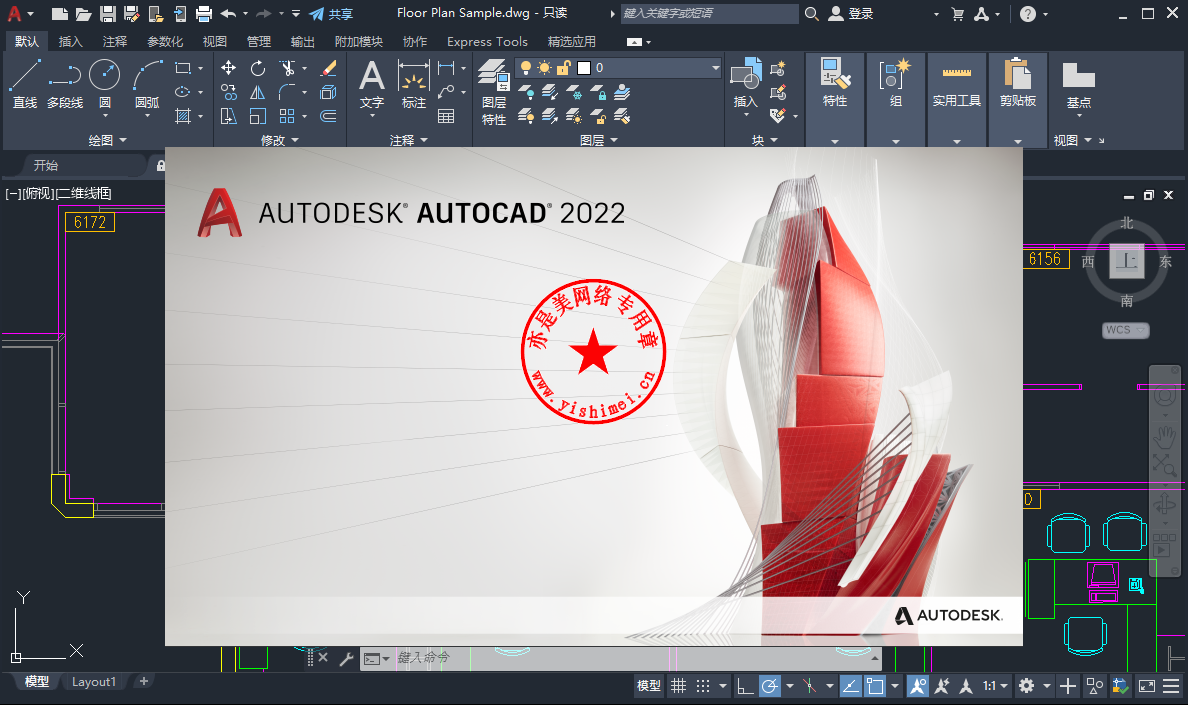Undo the last action with Undo arrow
1188x705 pixels.
(x=228, y=14)
